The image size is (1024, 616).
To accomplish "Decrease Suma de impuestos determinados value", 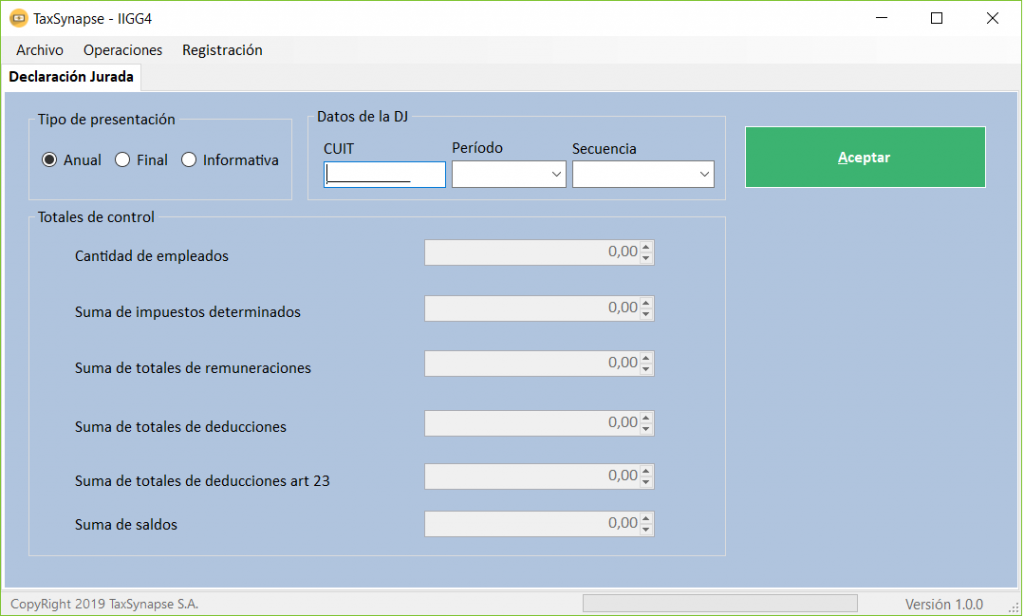I will [x=646, y=314].
